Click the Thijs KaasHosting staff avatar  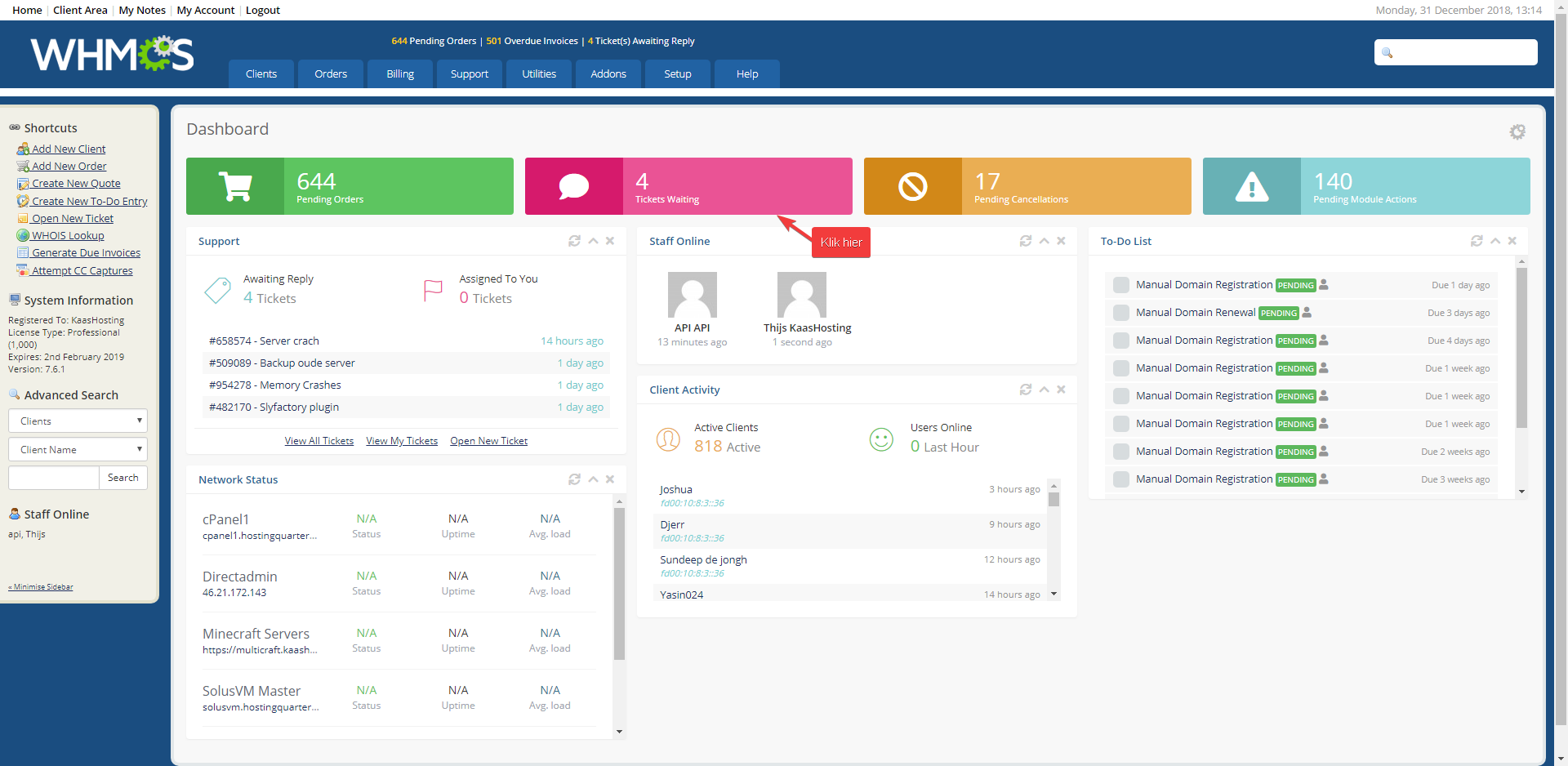[801, 295]
